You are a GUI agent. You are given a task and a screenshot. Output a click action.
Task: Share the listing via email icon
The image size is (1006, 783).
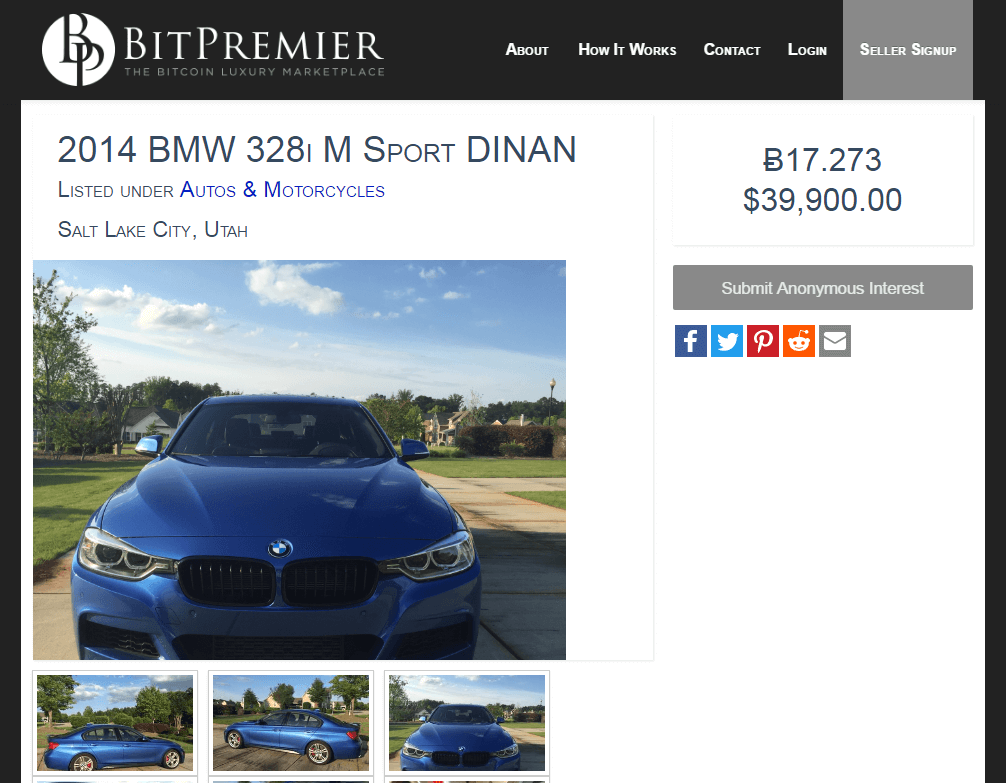834,341
